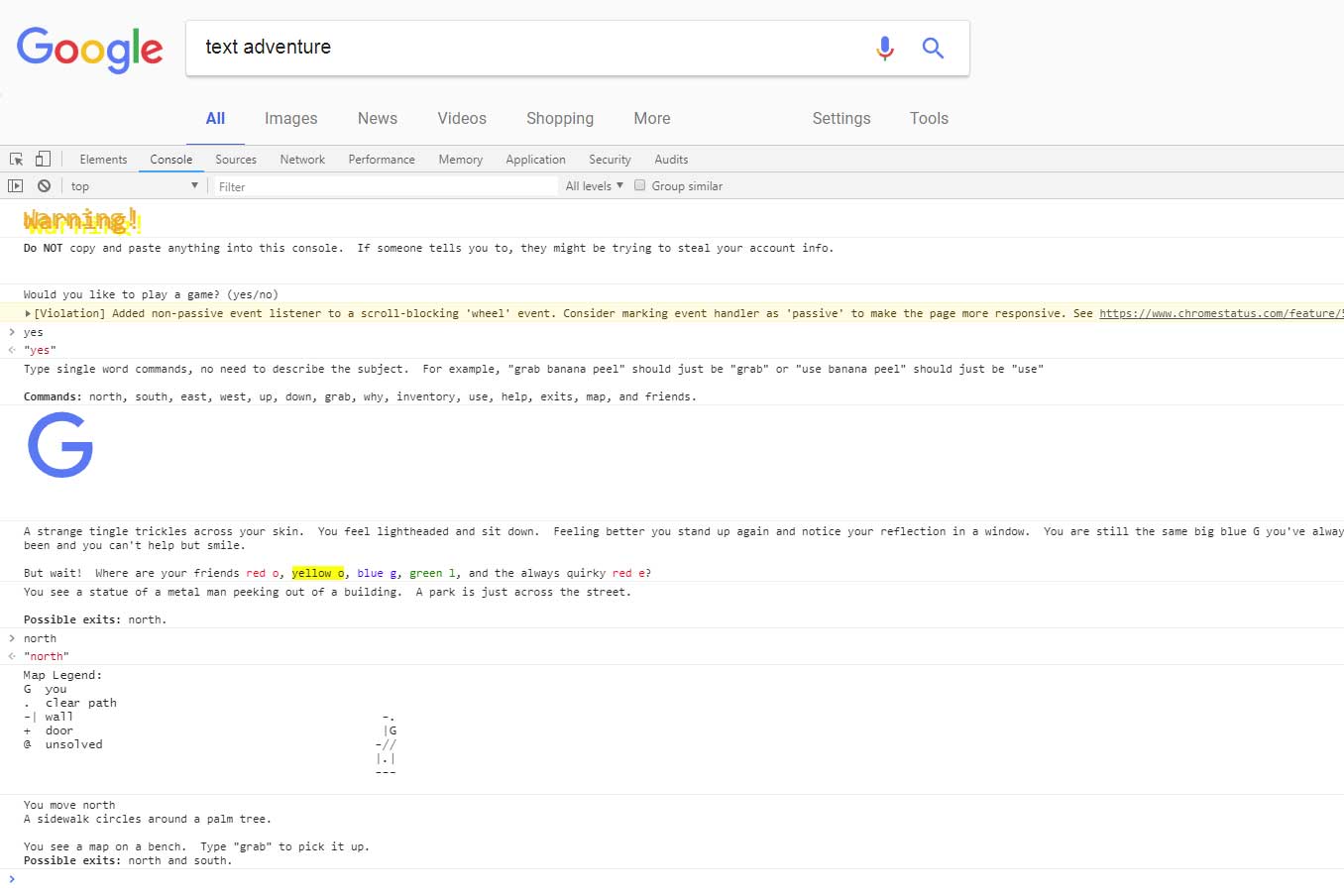1344x896 pixels.
Task: Click the "You move north" line
Action: click(x=69, y=805)
